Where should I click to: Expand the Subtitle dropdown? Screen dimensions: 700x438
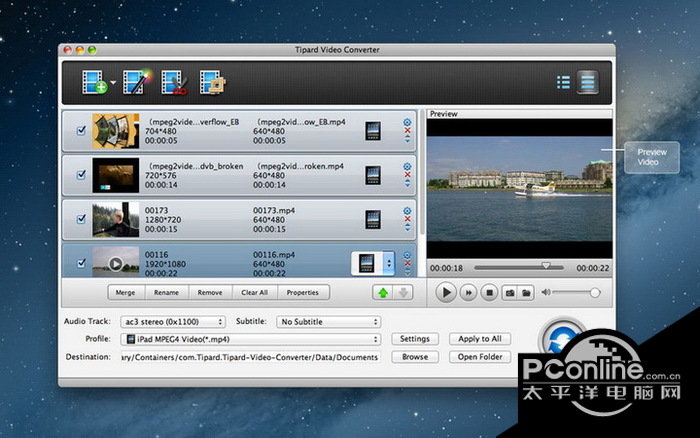tap(329, 322)
